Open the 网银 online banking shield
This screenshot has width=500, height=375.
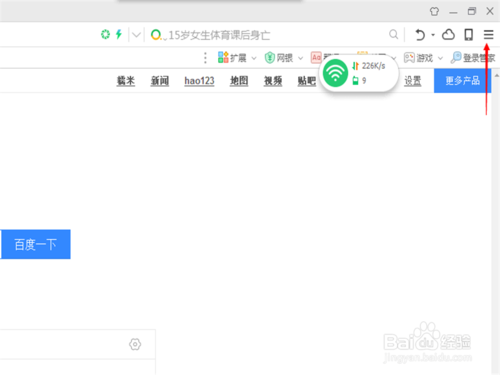(279, 58)
